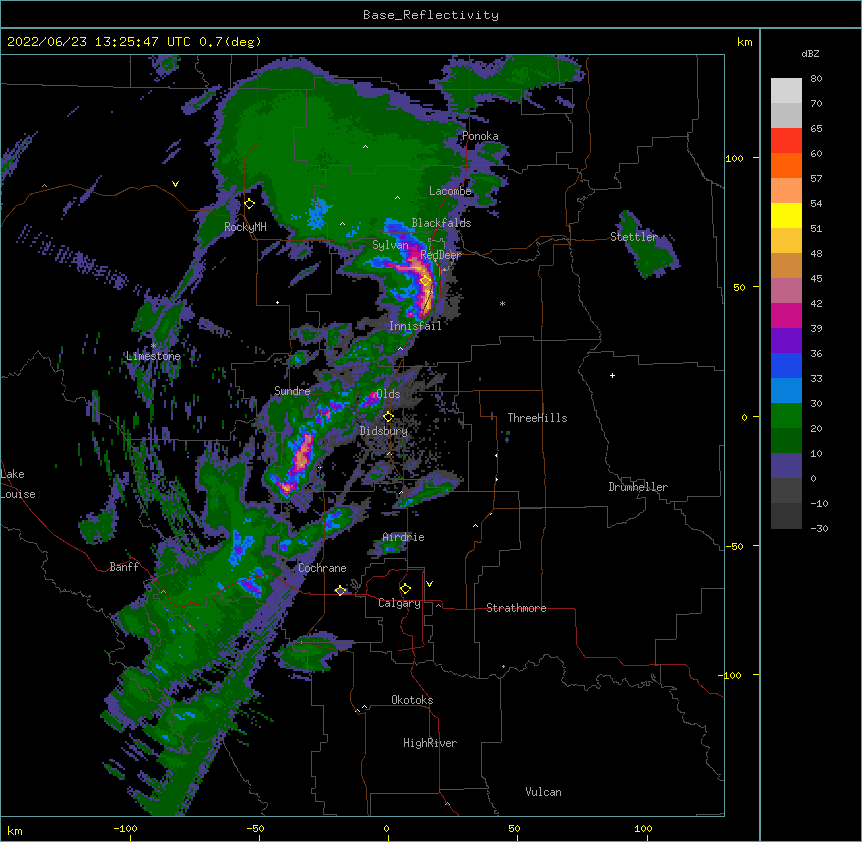Click the km unit label at bottom left
The image size is (862, 842).
pos(15,831)
